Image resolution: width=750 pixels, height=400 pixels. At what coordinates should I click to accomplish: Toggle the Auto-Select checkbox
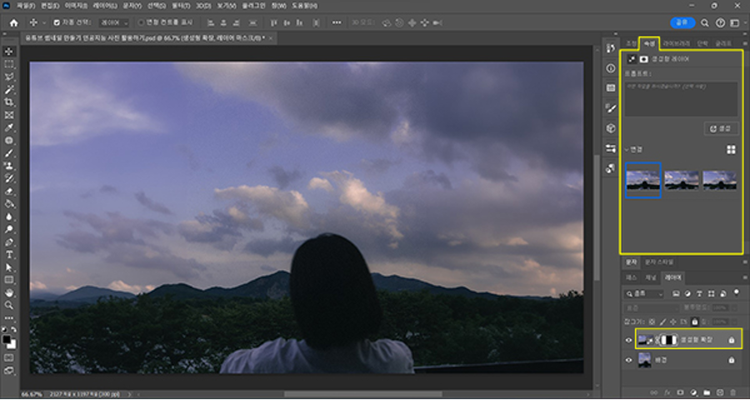coord(57,22)
